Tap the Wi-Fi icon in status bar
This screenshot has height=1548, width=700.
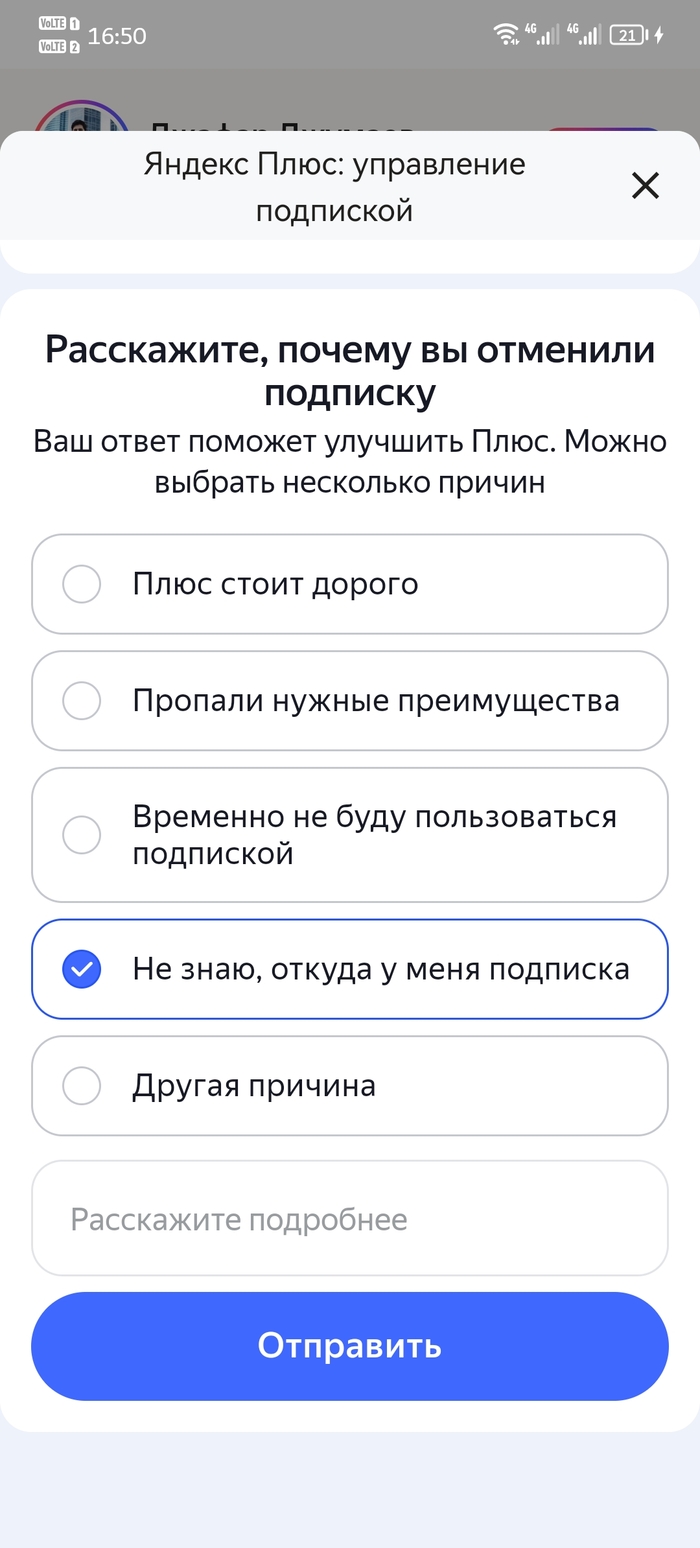pos(507,35)
